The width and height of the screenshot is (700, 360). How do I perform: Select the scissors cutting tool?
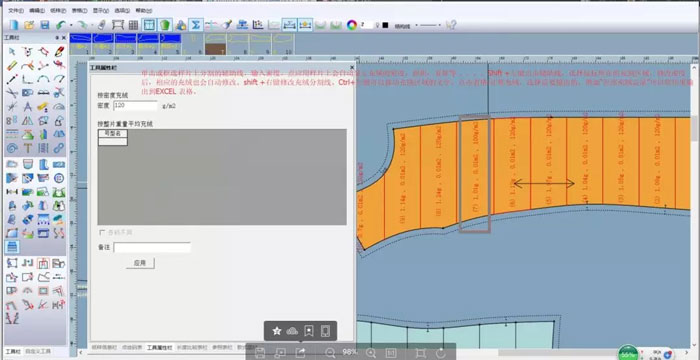(x=12, y=93)
